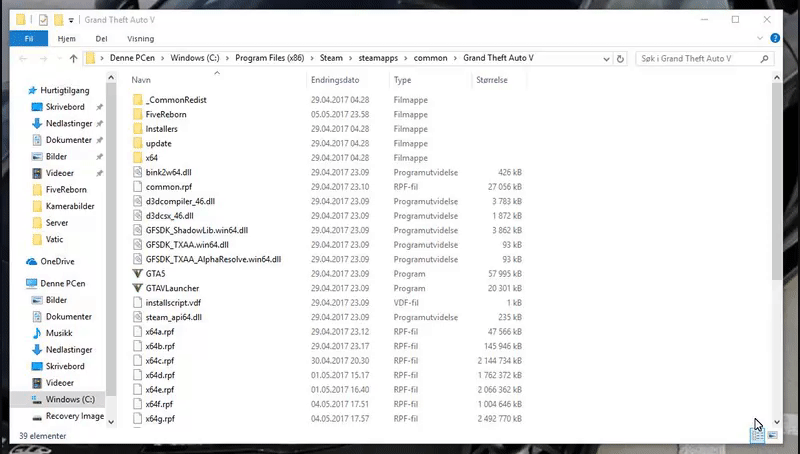Image resolution: width=800 pixels, height=454 pixels.
Task: Select installscript.vdf file
Action: [173, 302]
